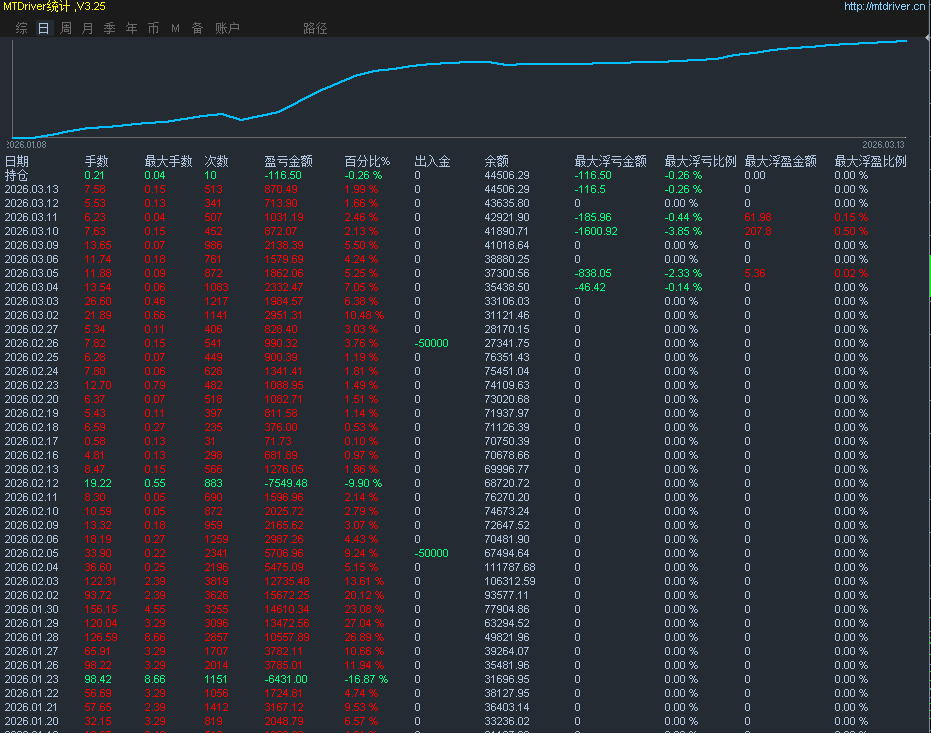This screenshot has width=931, height=734.
Task: Select the 币 currency view icon
Action: [x=153, y=28]
